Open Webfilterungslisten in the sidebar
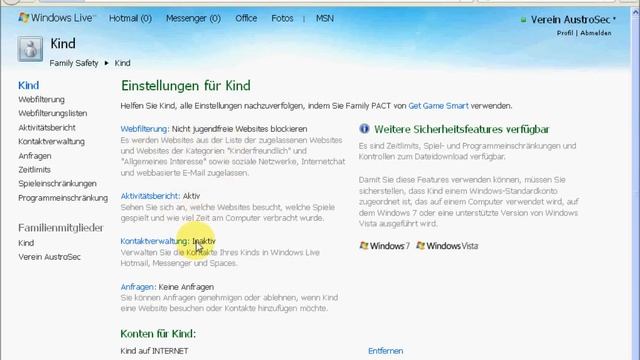640x360 pixels. 53,113
